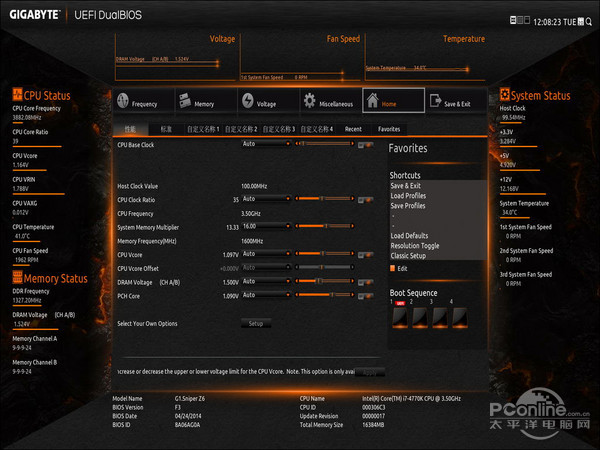Open the Frequency section globe icon
This screenshot has height=450, width=600.
[x=123, y=101]
